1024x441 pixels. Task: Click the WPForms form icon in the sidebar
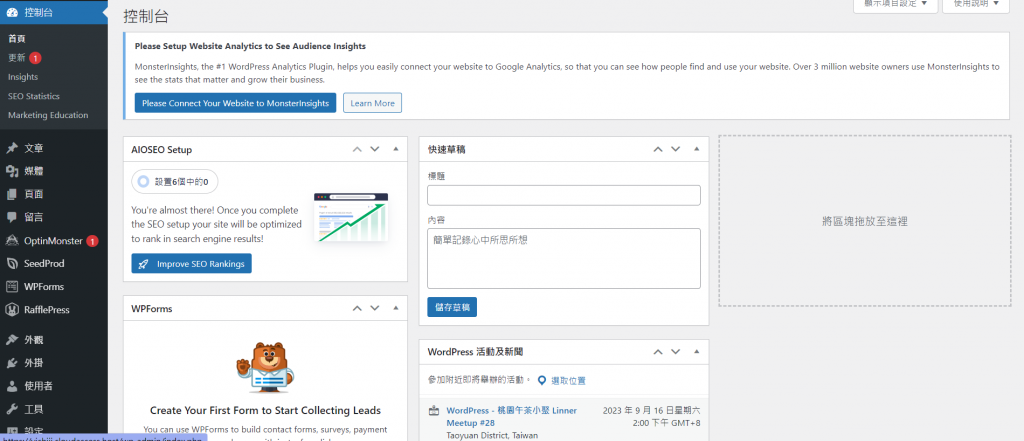point(12,286)
